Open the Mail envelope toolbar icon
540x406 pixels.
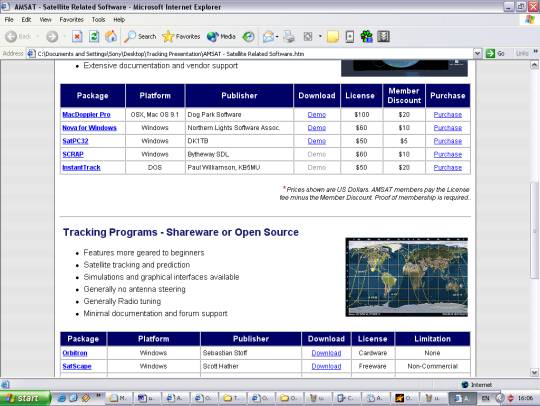269,37
